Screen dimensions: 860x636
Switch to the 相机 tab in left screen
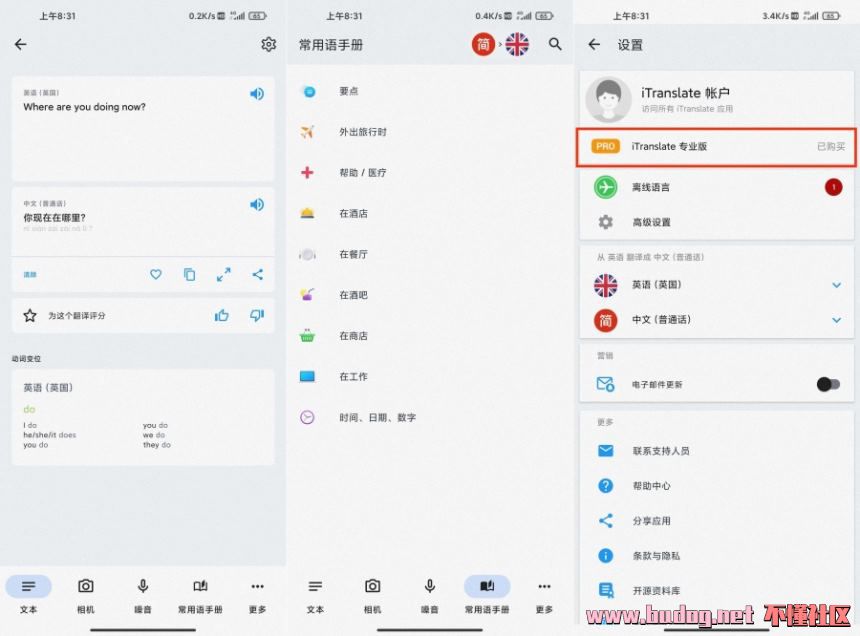(x=86, y=594)
